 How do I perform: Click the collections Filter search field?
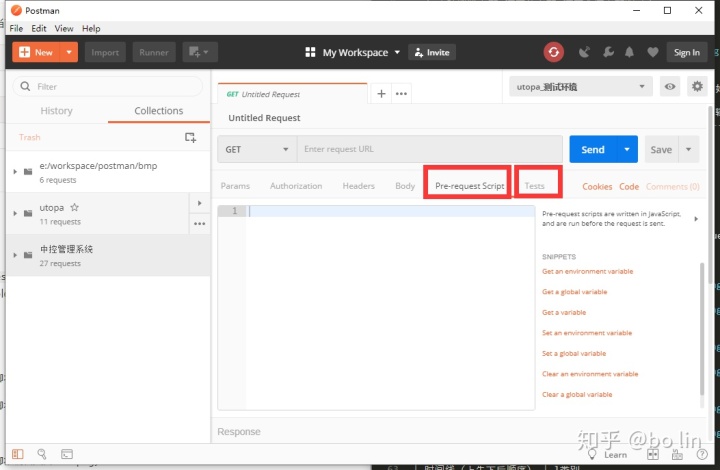pos(107,86)
